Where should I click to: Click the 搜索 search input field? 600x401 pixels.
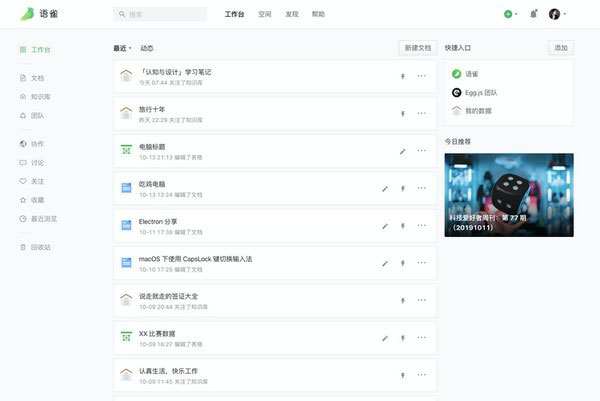158,15
